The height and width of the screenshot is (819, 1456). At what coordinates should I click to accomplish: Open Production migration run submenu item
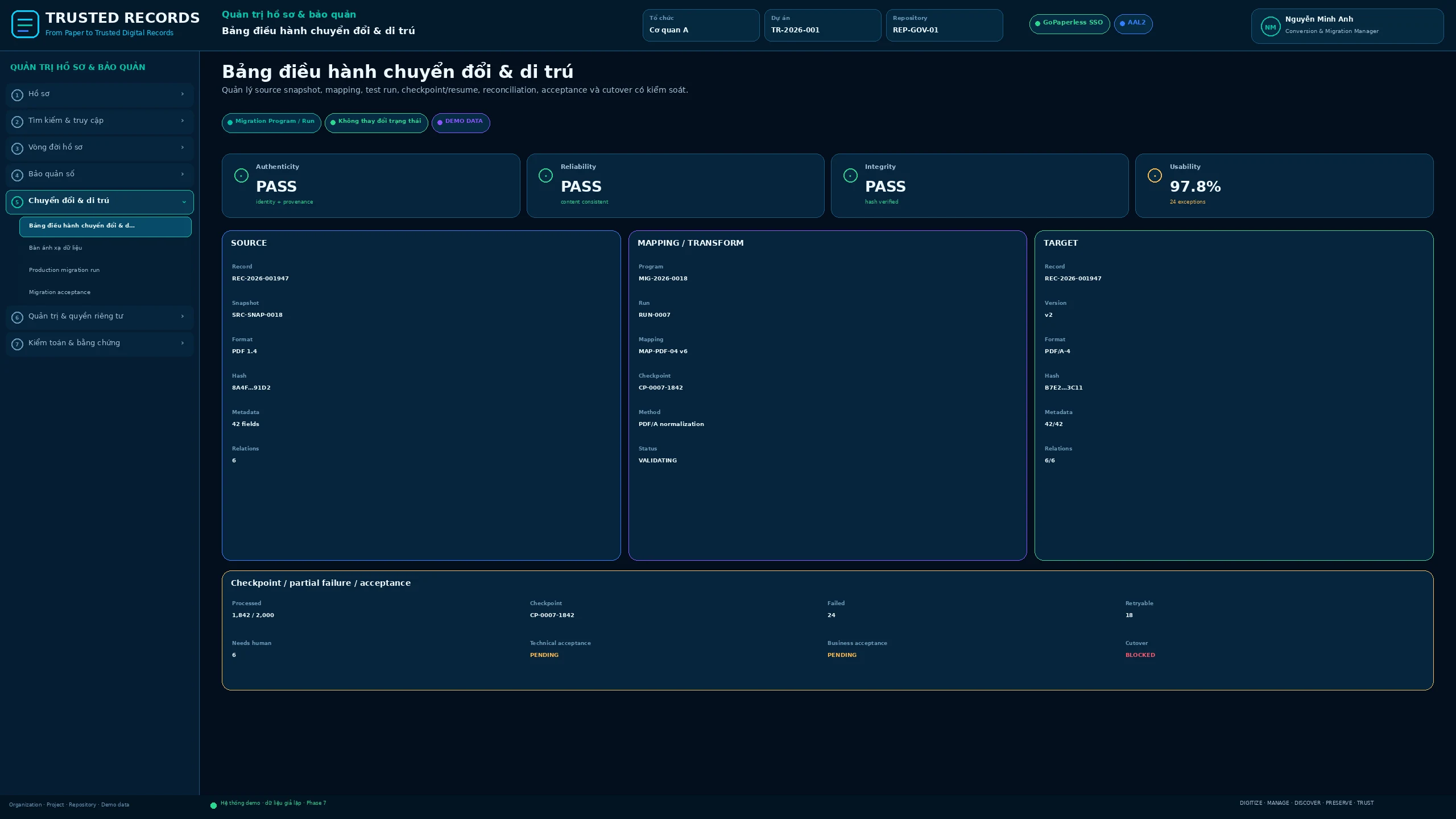pyautogui.click(x=105, y=270)
